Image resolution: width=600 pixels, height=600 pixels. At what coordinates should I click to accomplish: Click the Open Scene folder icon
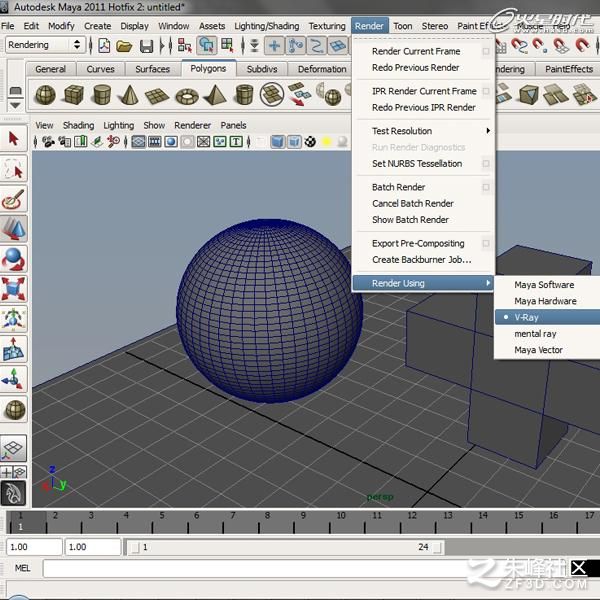tap(124, 46)
